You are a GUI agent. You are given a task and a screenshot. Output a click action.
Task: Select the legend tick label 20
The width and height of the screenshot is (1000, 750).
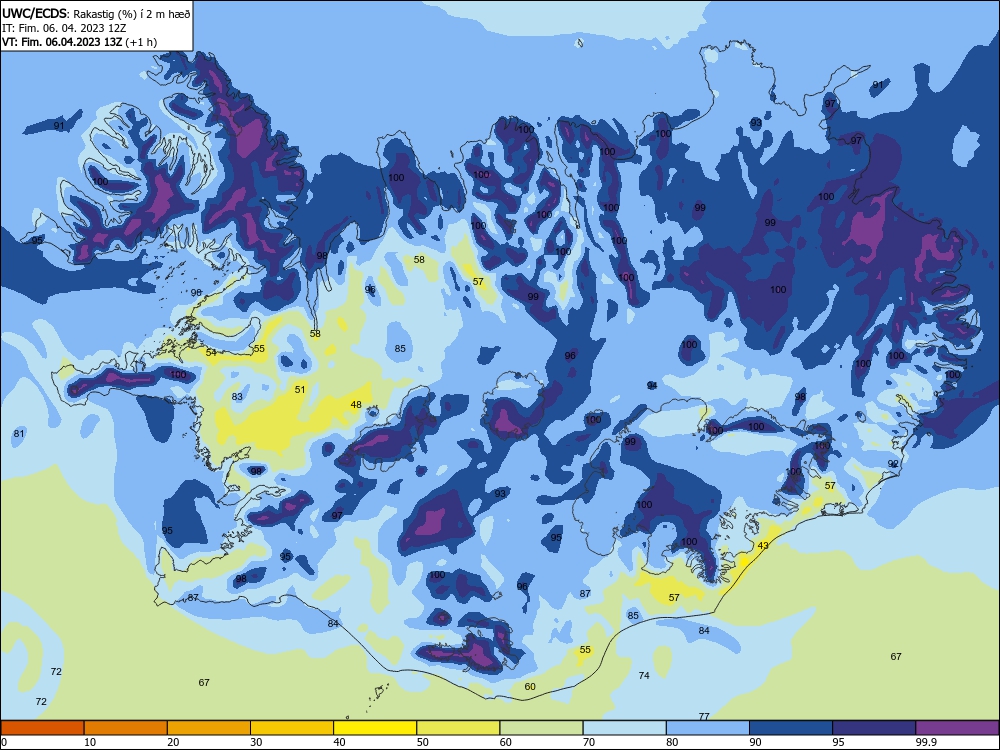click(173, 742)
